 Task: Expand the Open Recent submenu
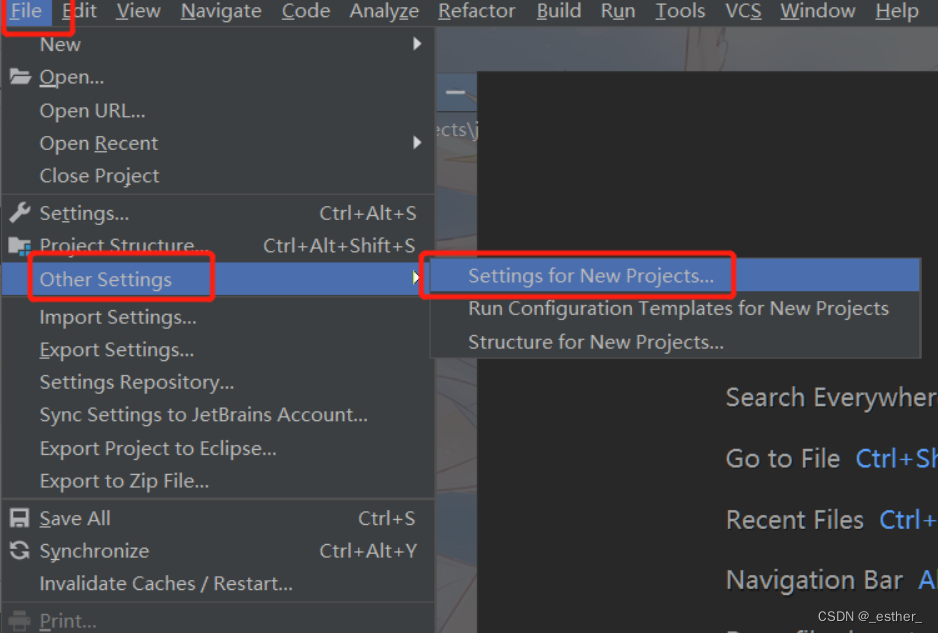218,143
